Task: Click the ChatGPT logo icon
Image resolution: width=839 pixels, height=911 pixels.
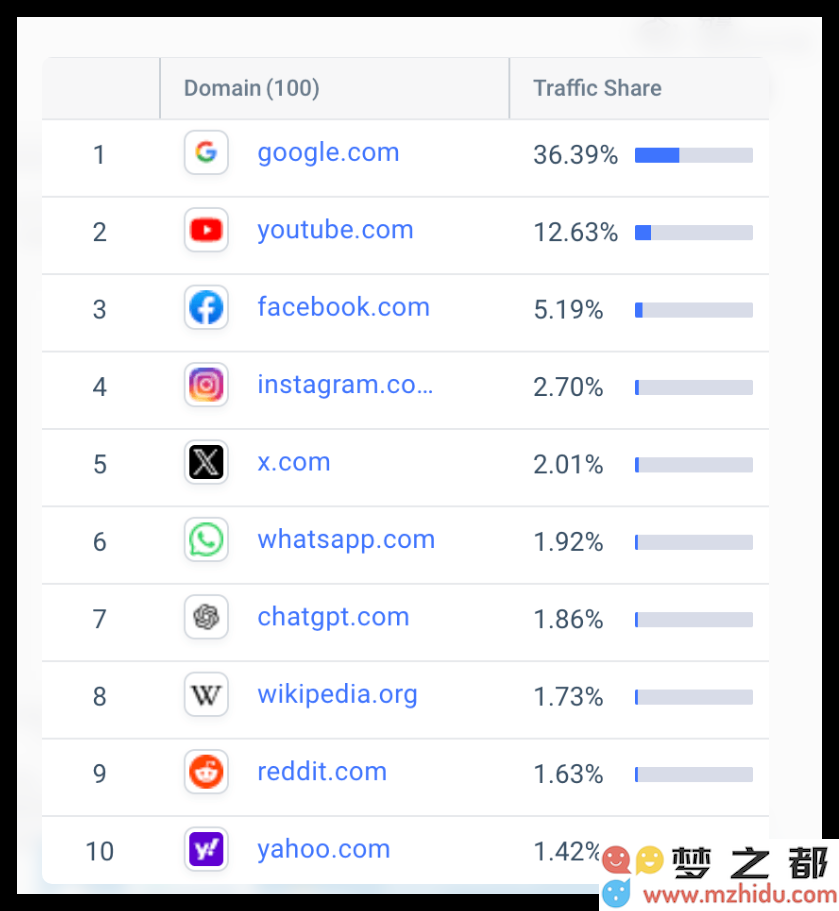Action: pos(206,617)
